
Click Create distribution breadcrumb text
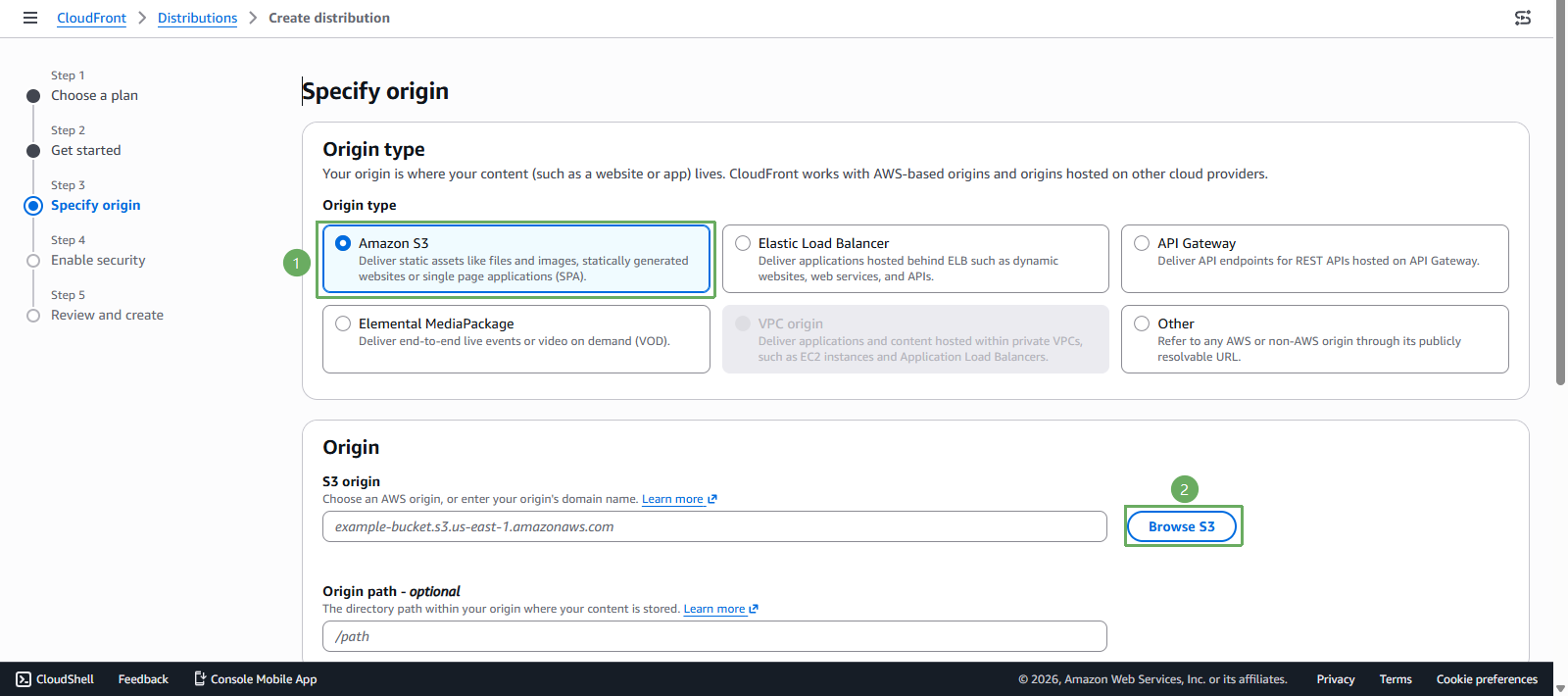pyautogui.click(x=329, y=18)
